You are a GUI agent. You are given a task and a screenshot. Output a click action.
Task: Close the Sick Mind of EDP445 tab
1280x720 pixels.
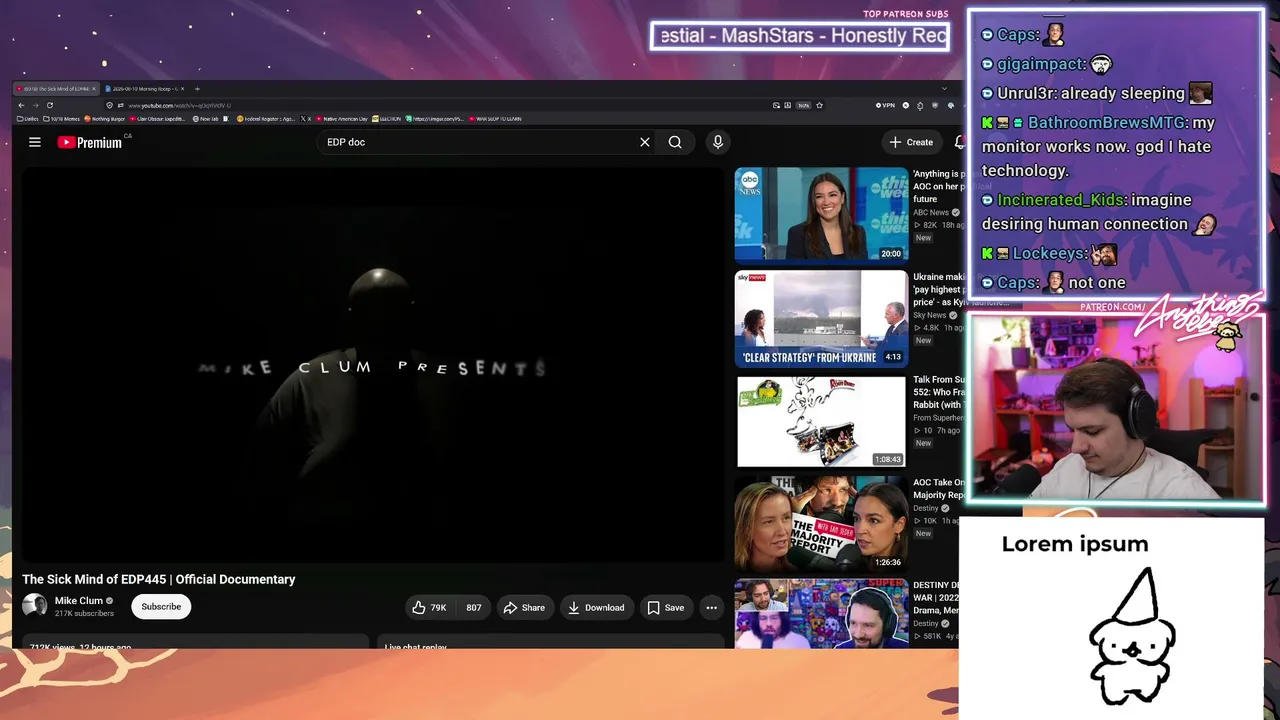(x=95, y=89)
